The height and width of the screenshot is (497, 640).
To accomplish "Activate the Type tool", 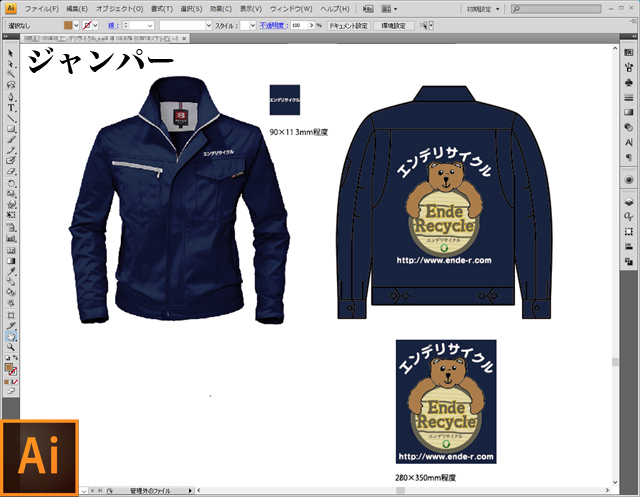I will [x=11, y=108].
